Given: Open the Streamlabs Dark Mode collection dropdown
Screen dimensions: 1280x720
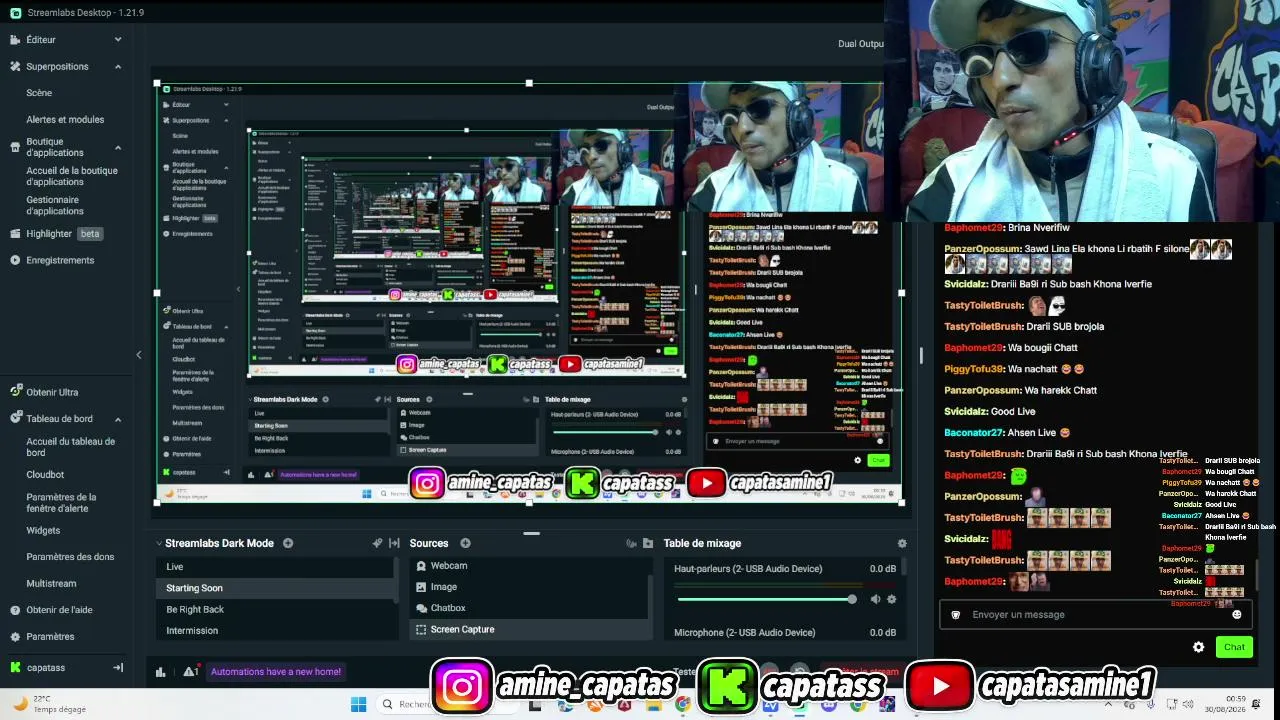Looking at the screenshot, I should click(x=219, y=543).
